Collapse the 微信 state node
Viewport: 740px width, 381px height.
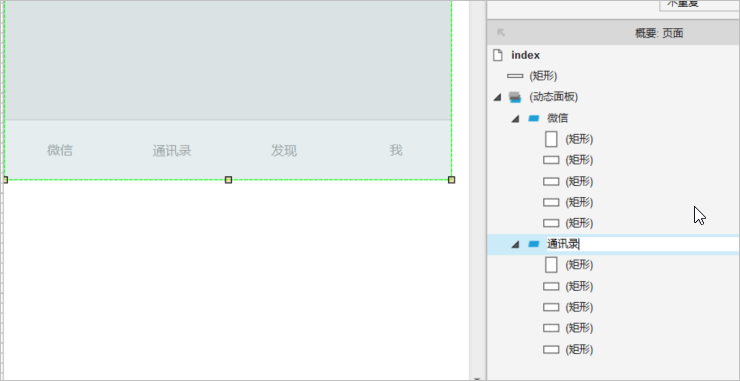(515, 119)
